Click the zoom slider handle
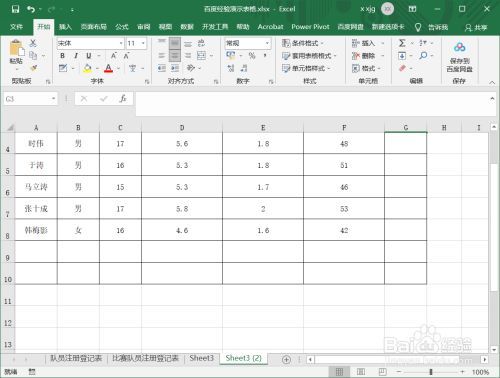This screenshot has height=378, width=500. click(431, 372)
